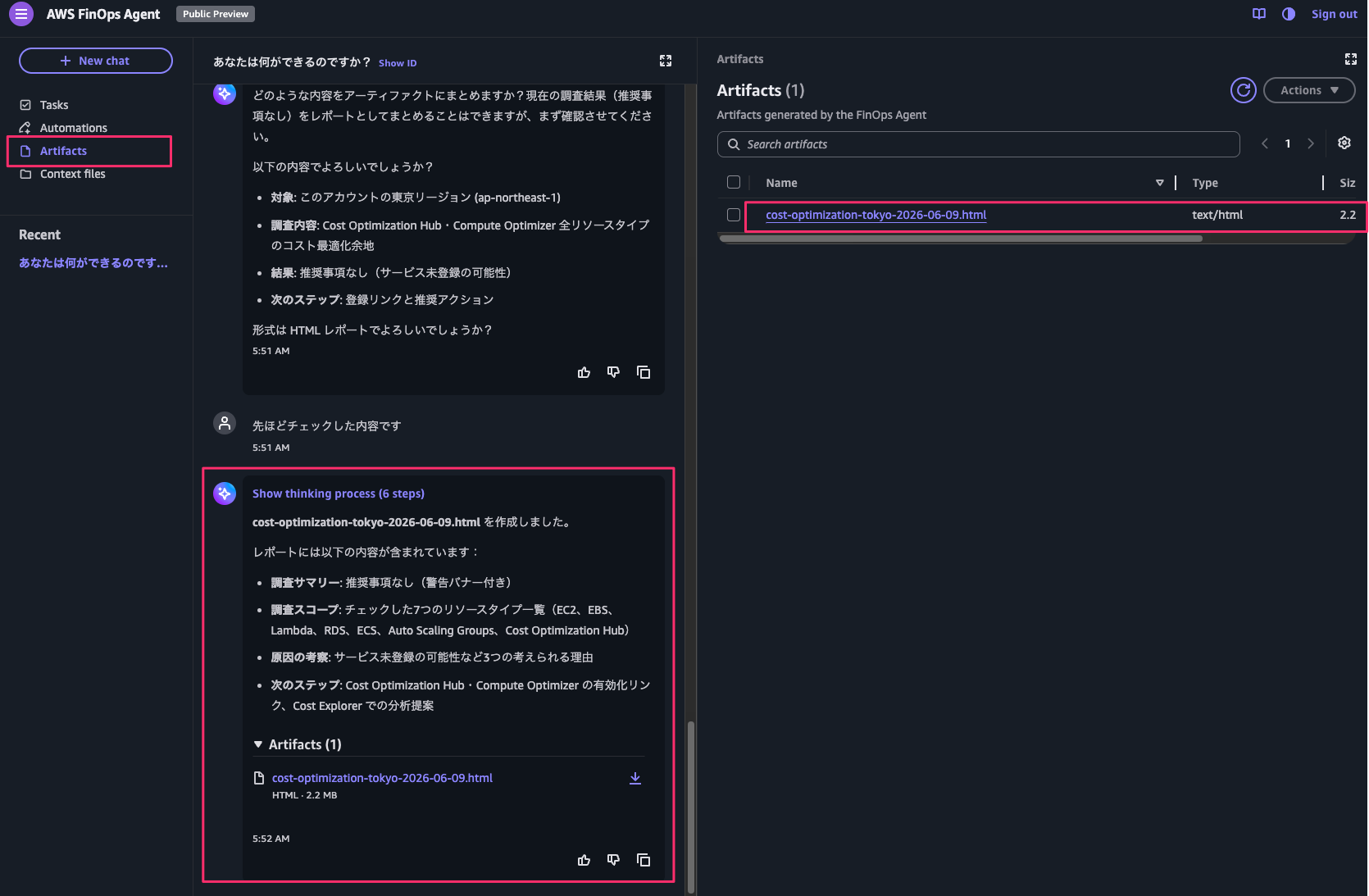This screenshot has width=1369, height=896.
Task: Open the Actions dropdown
Action: tap(1309, 90)
